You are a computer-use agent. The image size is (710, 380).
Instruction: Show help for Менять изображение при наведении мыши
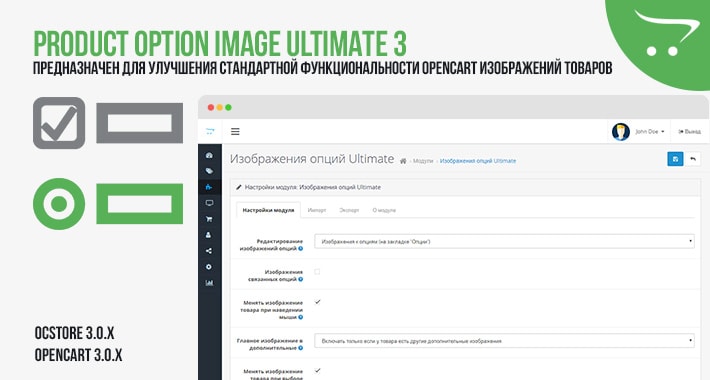tap(301, 317)
